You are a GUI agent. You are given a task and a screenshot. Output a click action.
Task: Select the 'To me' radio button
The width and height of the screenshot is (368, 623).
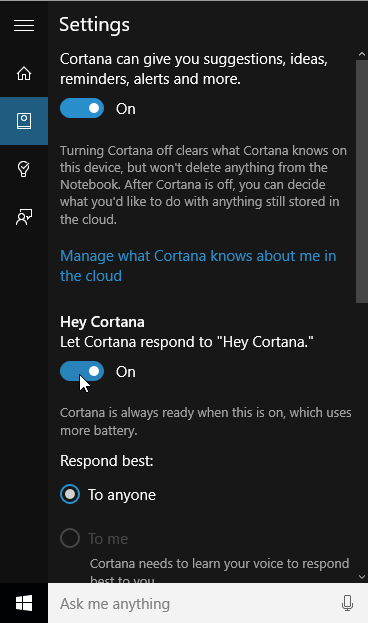tap(70, 538)
